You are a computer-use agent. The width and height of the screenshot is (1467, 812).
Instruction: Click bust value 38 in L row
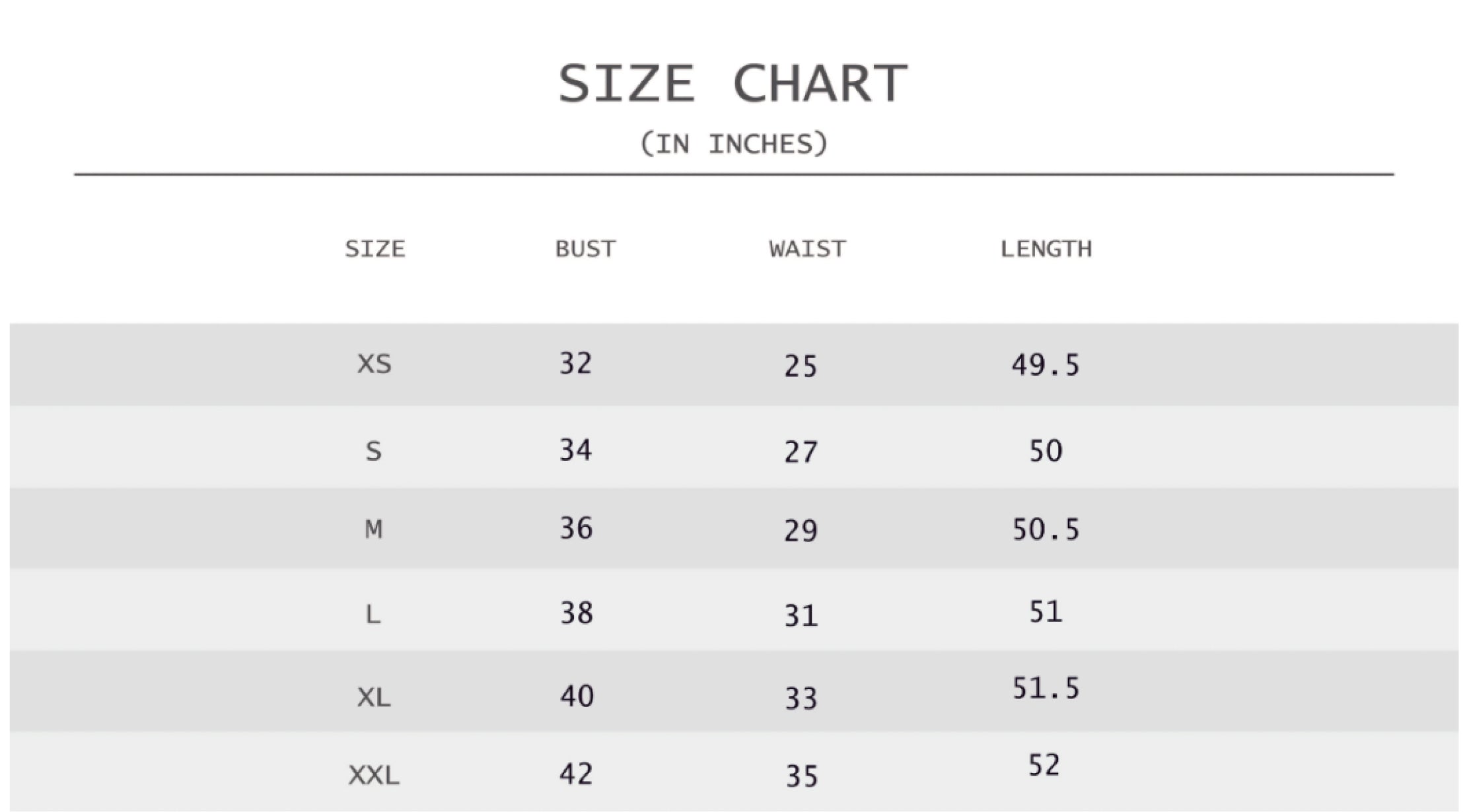point(576,613)
